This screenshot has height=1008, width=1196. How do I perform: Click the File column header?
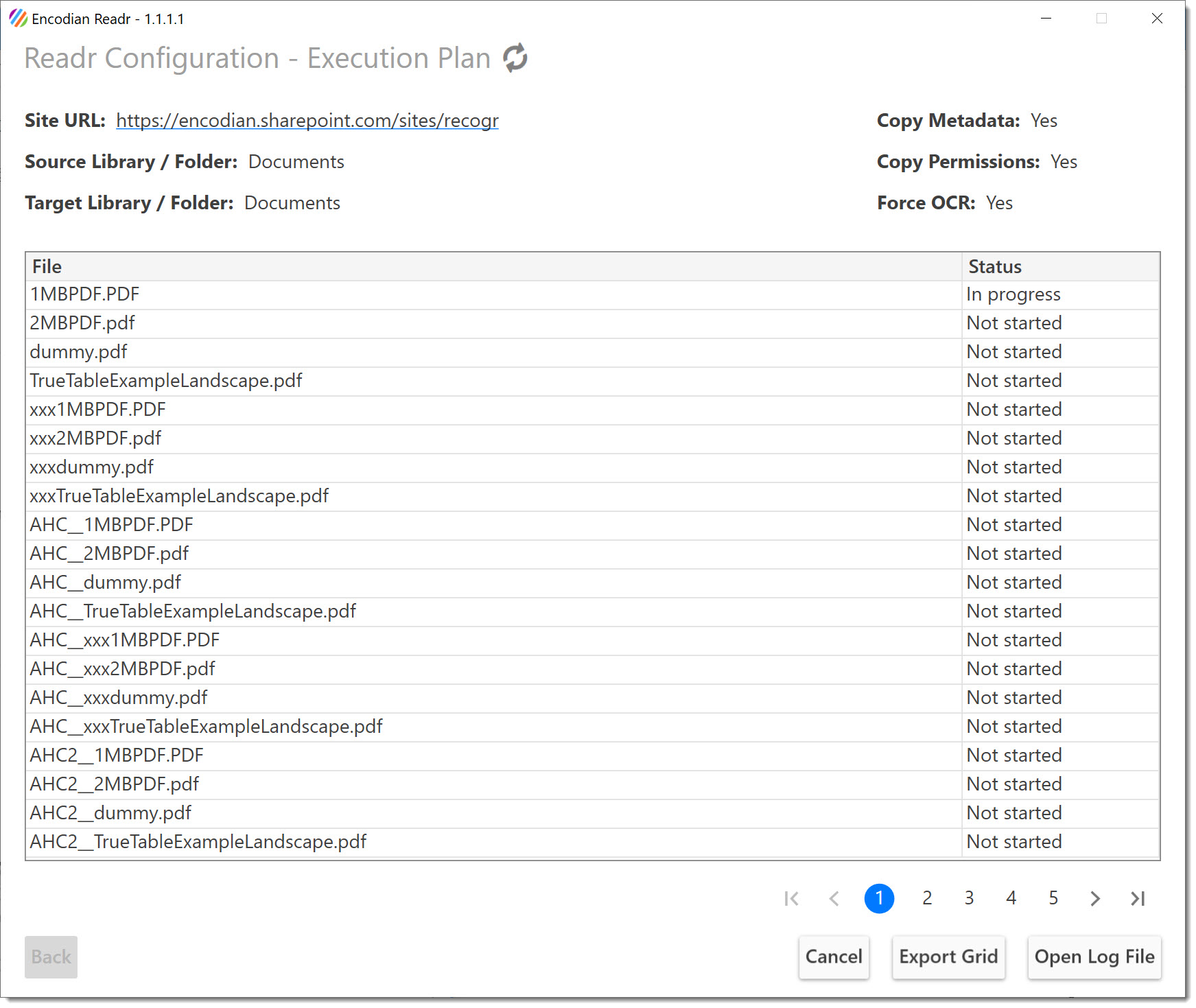tap(493, 266)
